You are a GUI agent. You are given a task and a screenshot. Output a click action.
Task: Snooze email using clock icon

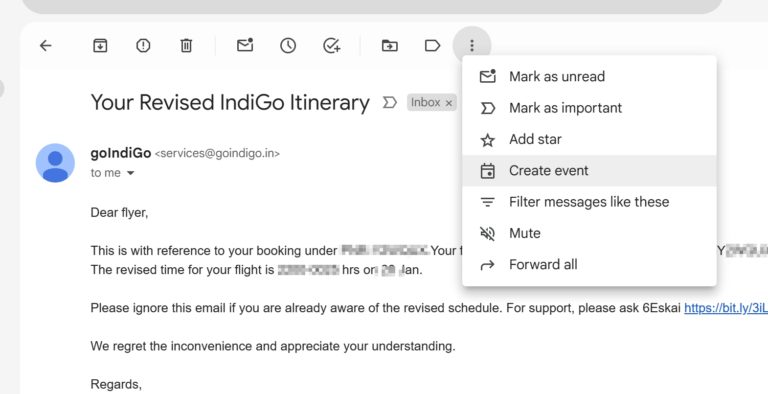(x=288, y=46)
